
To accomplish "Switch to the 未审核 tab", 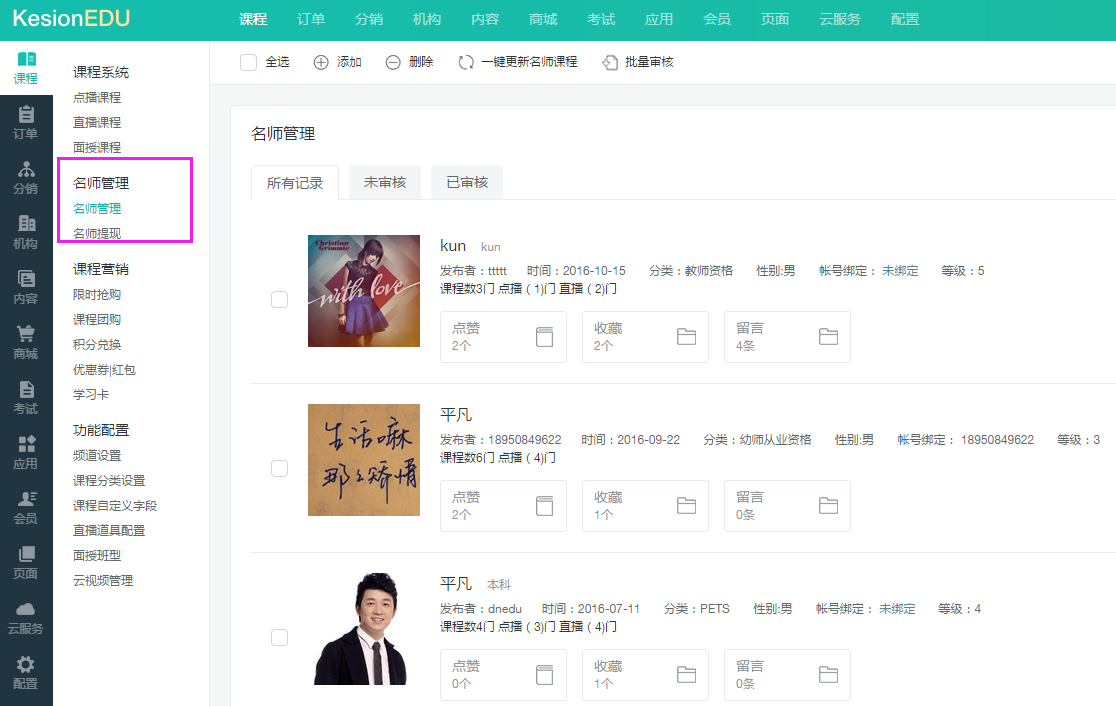I will (385, 182).
